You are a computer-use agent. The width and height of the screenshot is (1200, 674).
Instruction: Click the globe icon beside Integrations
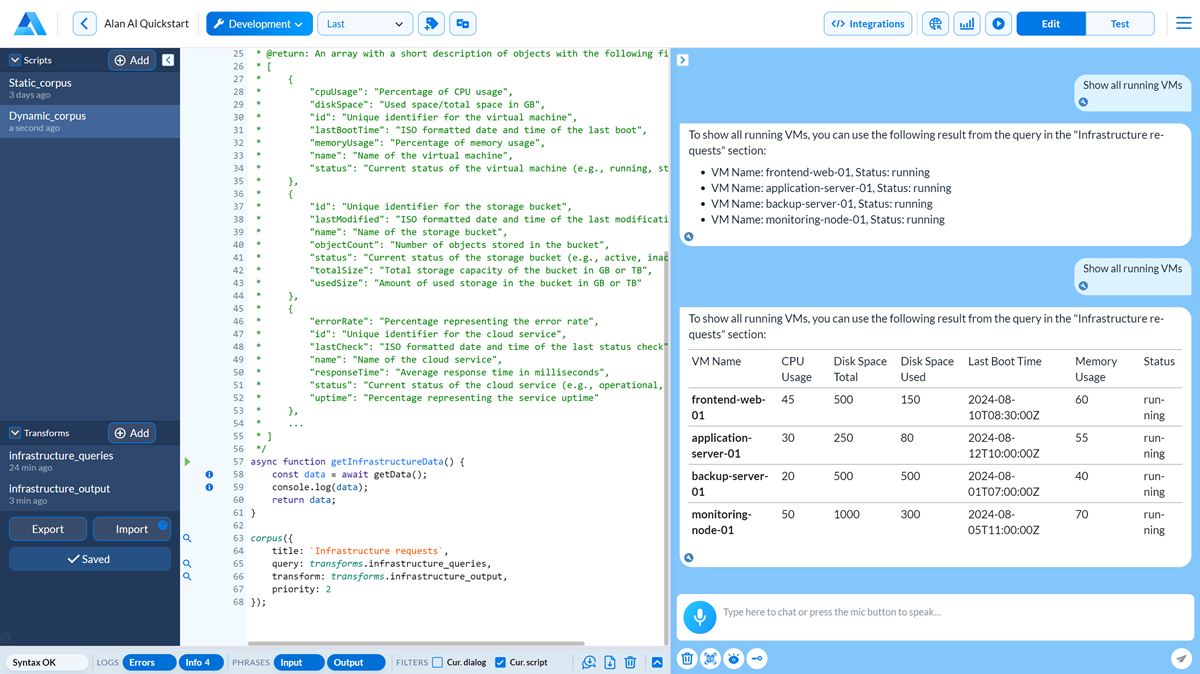pyautogui.click(x=935, y=24)
